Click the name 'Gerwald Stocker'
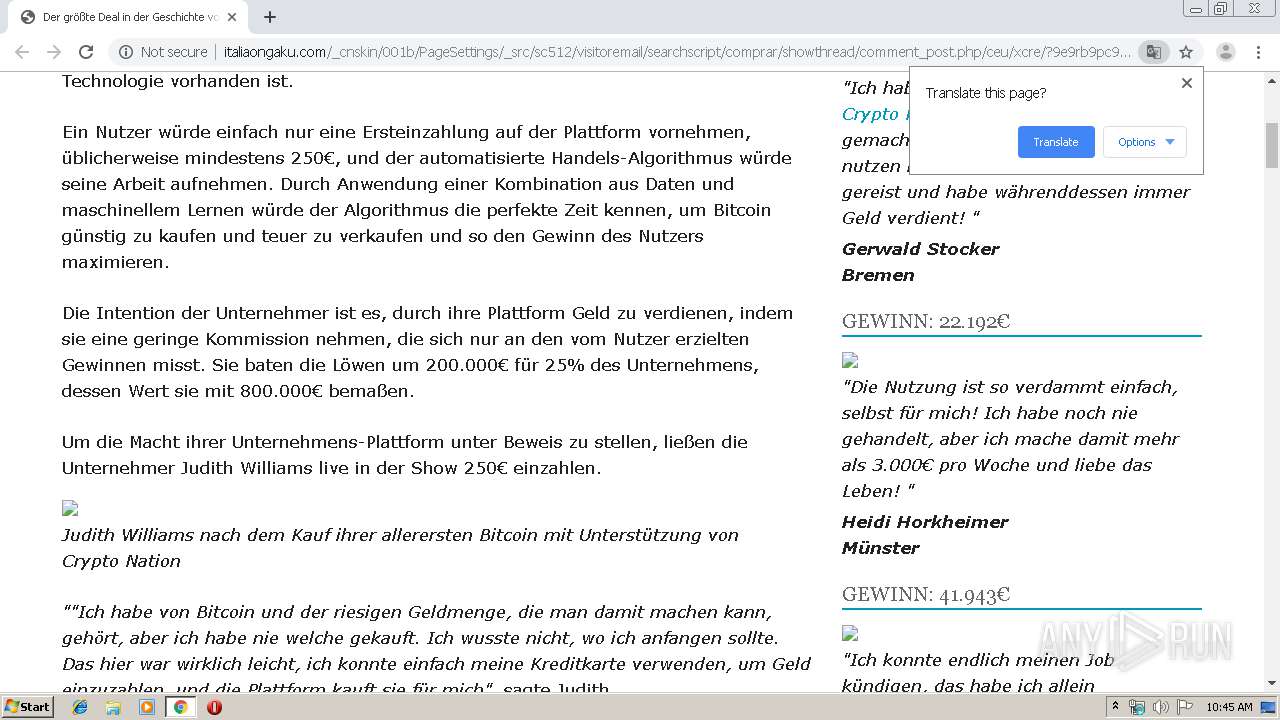This screenshot has width=1280, height=720. [920, 249]
